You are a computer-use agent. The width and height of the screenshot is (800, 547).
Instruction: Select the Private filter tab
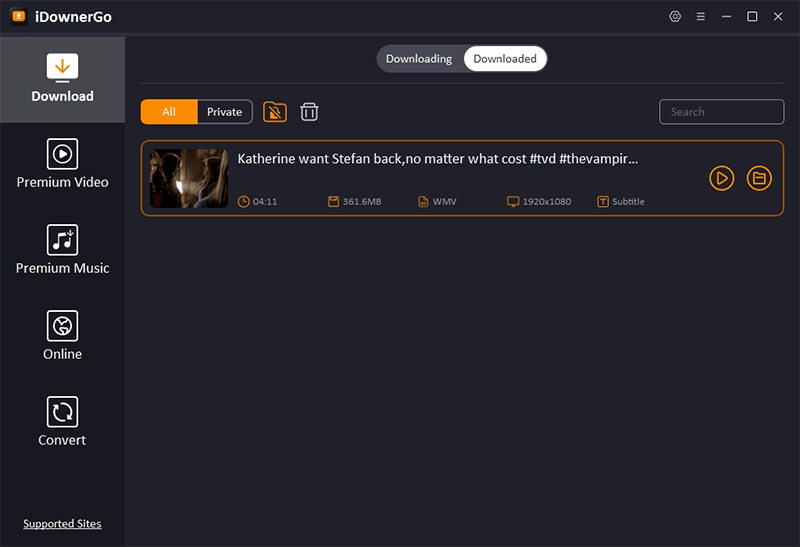224,112
